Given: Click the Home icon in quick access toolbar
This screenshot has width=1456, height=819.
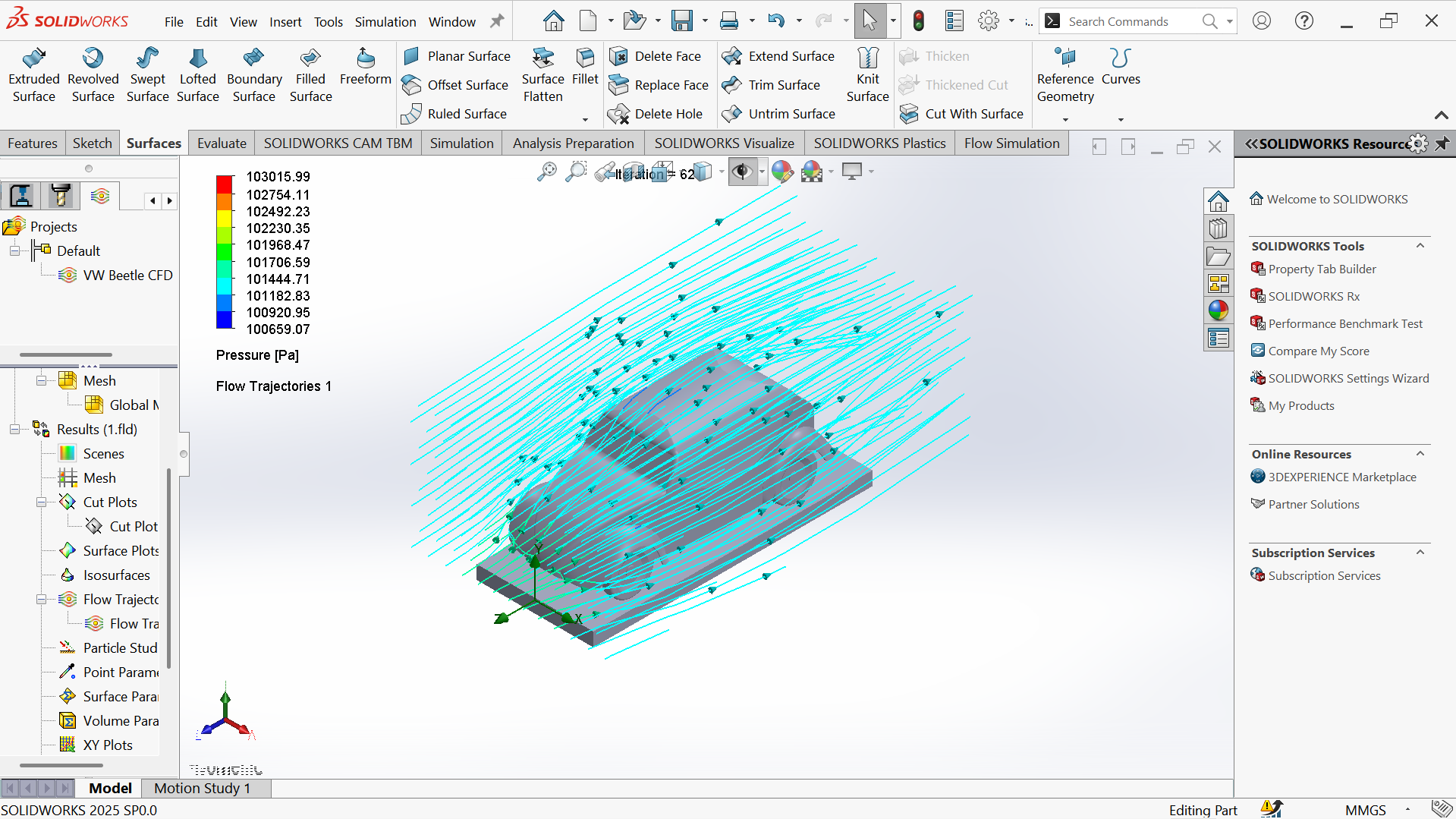Looking at the screenshot, I should pos(554,21).
